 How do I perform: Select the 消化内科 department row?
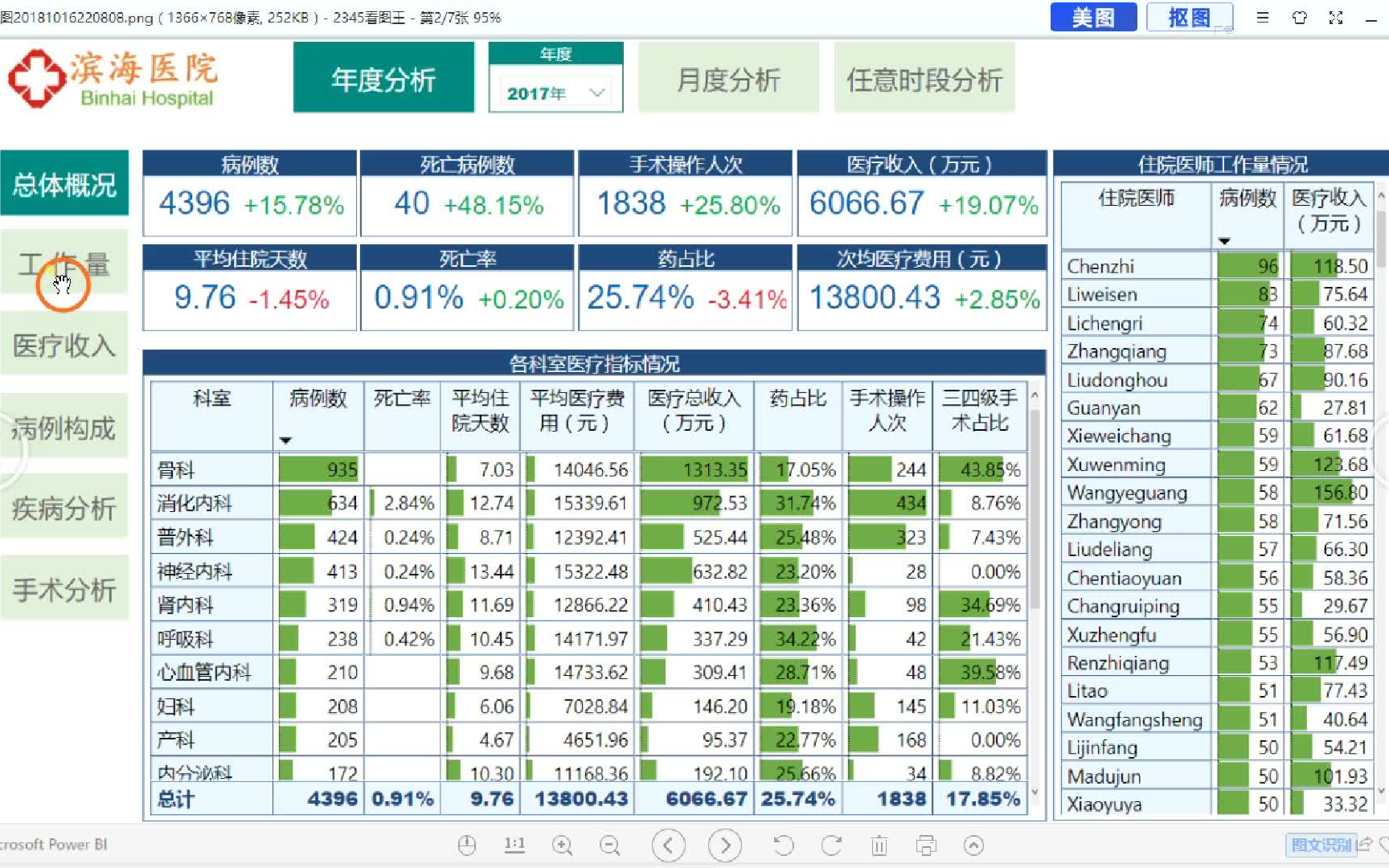pyautogui.click(x=588, y=503)
